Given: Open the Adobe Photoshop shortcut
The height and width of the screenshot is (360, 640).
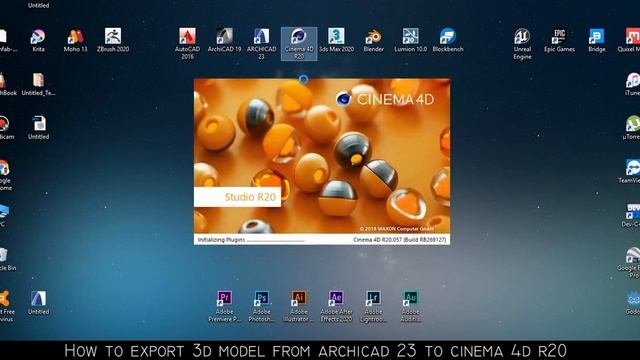Looking at the screenshot, I should pyautogui.click(x=262, y=307).
